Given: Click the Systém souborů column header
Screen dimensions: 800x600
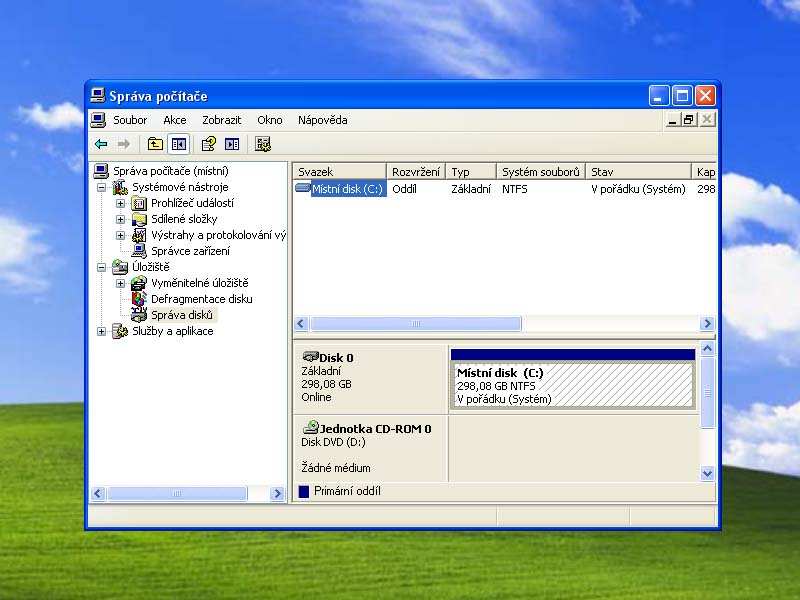Looking at the screenshot, I should 540,172.
